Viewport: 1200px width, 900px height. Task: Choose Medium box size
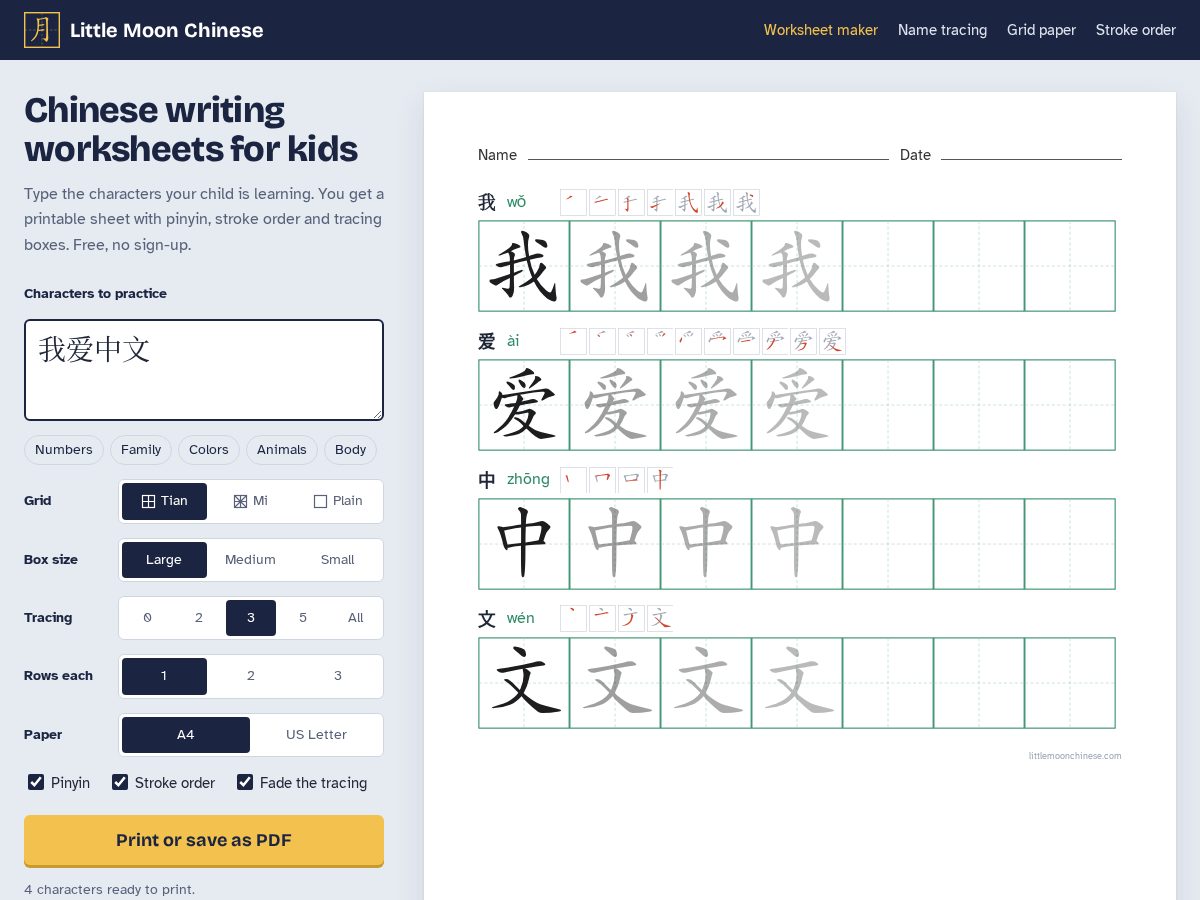click(x=251, y=560)
